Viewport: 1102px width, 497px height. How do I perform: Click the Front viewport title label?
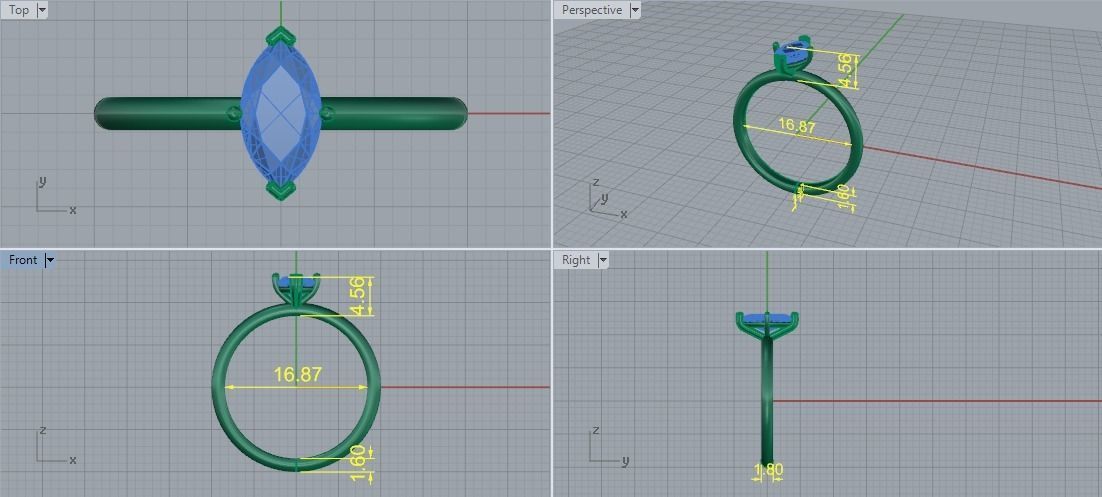[22, 260]
